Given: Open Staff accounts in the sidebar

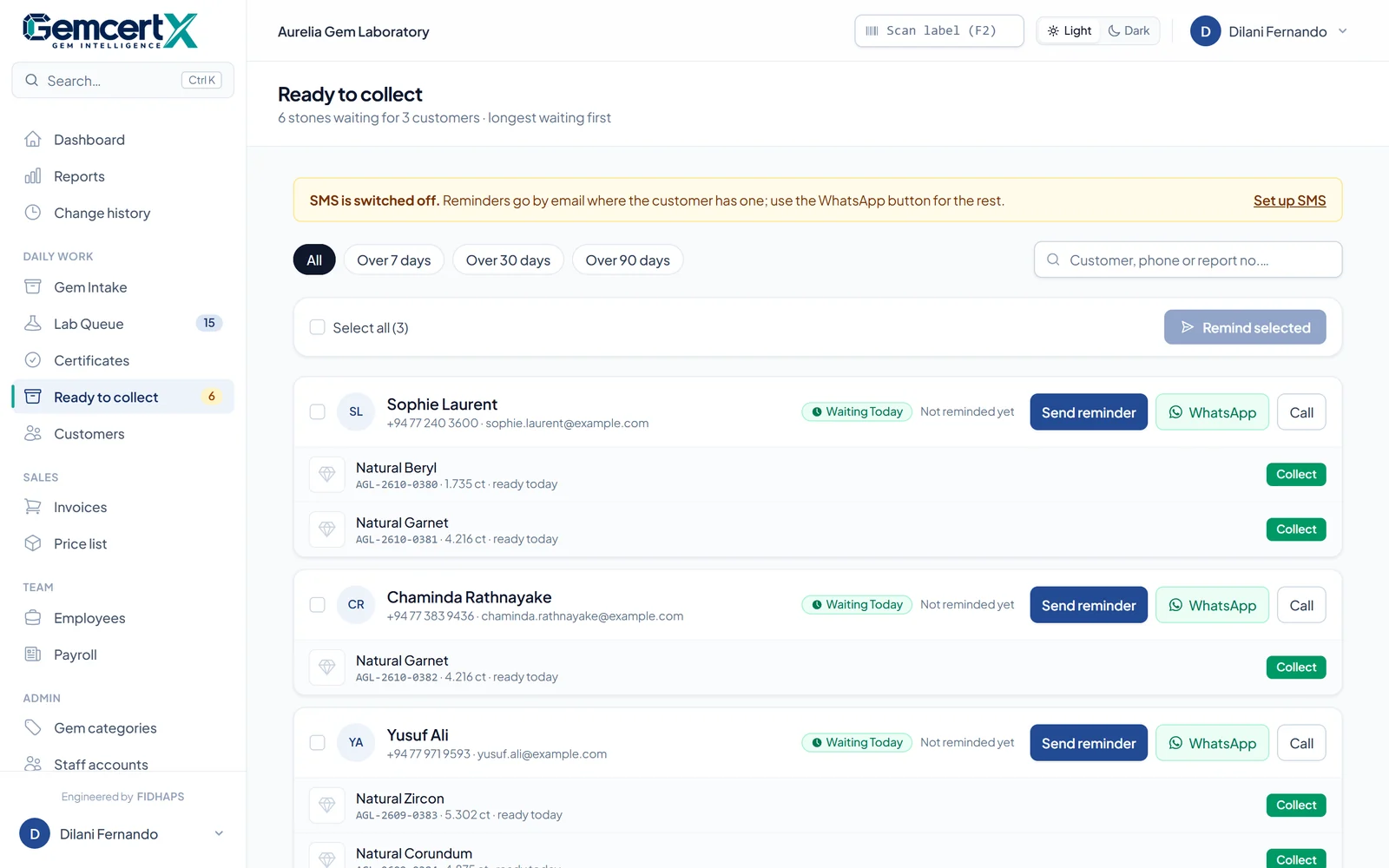Looking at the screenshot, I should coord(101,764).
